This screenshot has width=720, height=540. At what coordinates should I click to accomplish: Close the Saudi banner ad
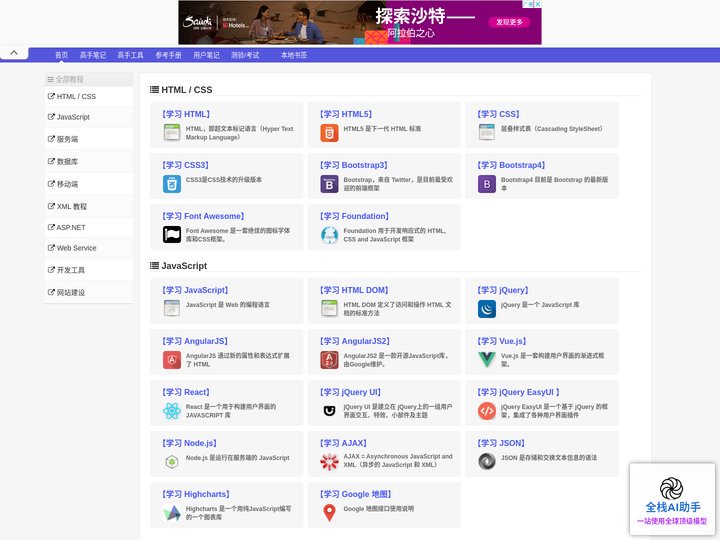point(537,4)
